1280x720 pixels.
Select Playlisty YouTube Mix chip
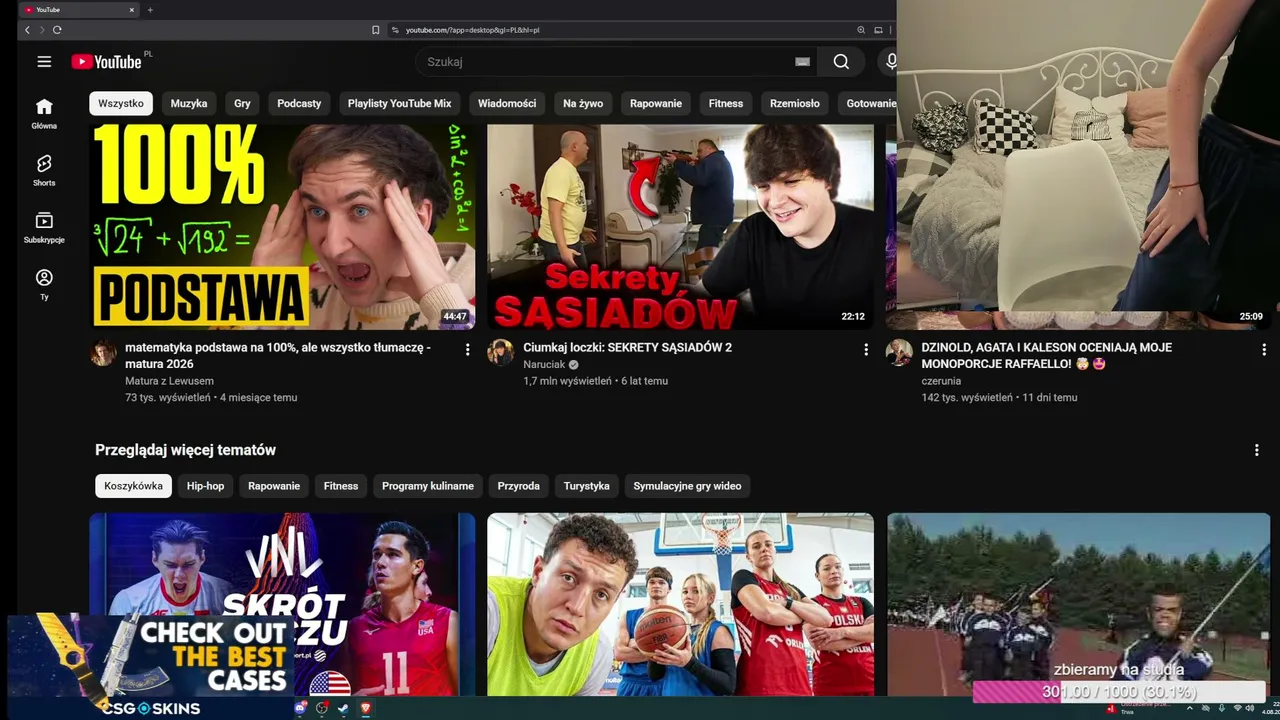[x=399, y=103]
